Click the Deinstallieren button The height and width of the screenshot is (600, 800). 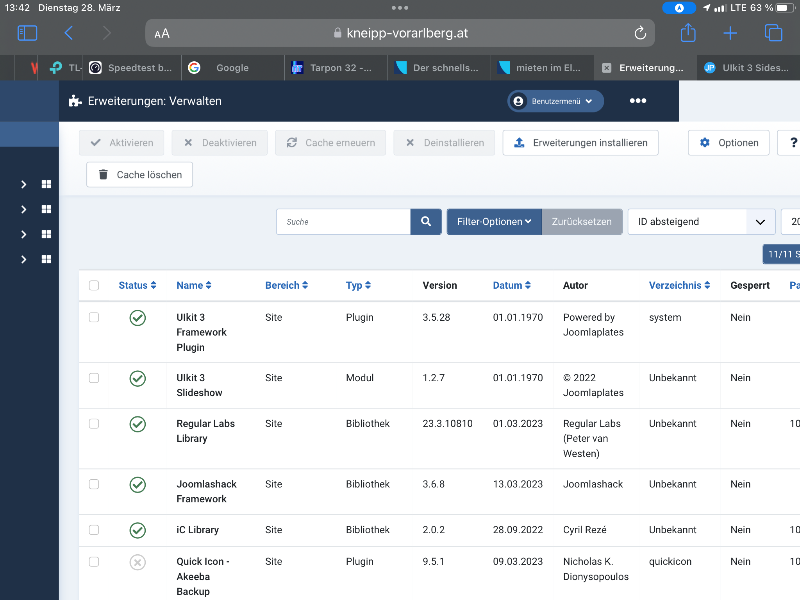[x=444, y=143]
